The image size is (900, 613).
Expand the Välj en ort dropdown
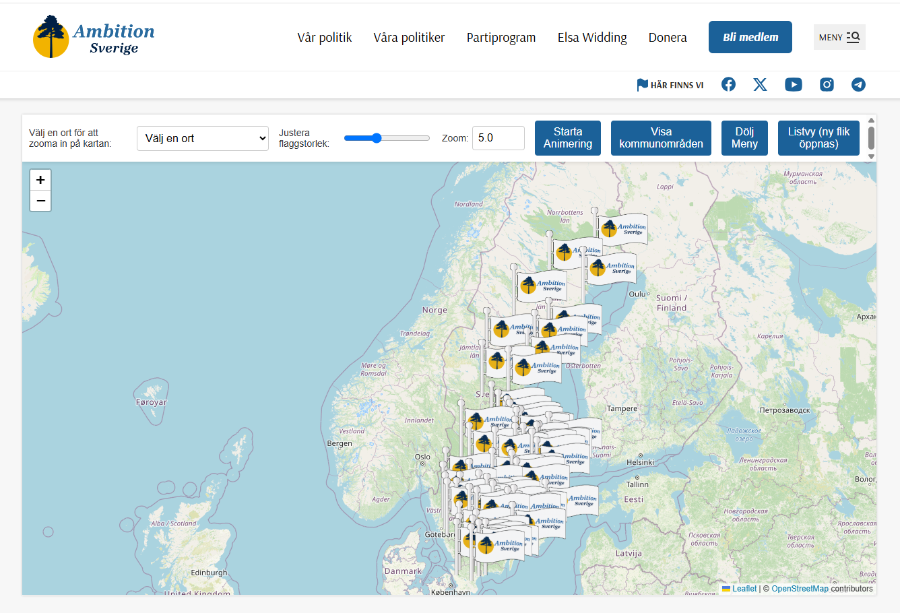pyautogui.click(x=203, y=138)
